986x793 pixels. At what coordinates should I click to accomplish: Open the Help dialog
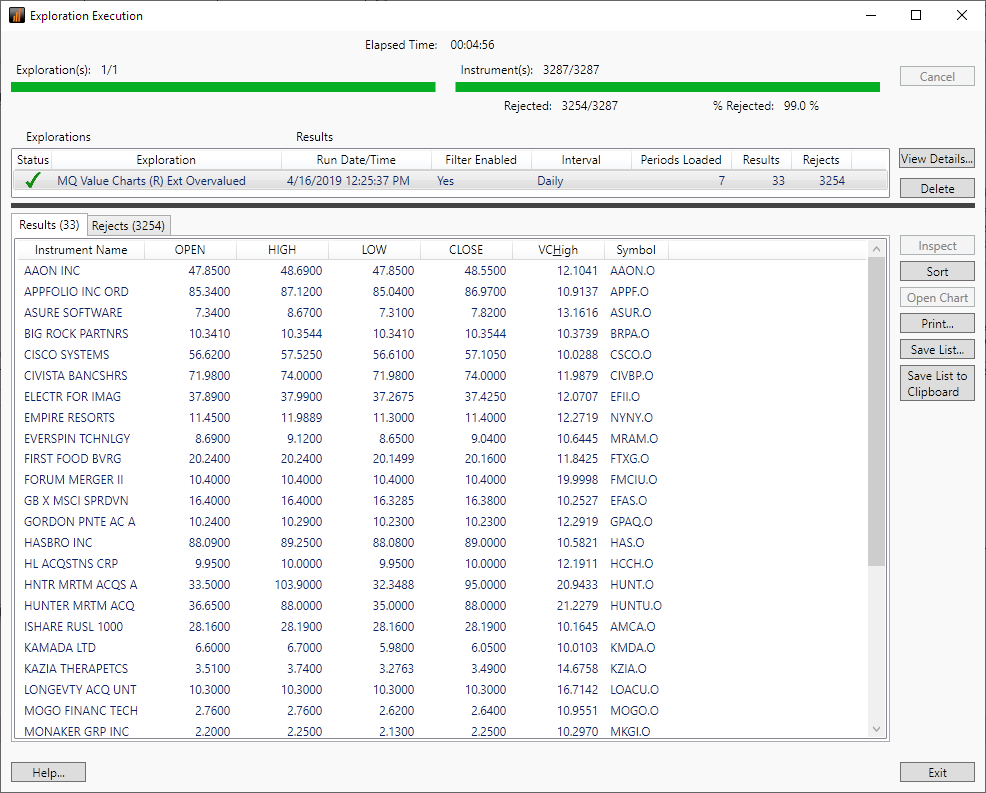click(47, 772)
